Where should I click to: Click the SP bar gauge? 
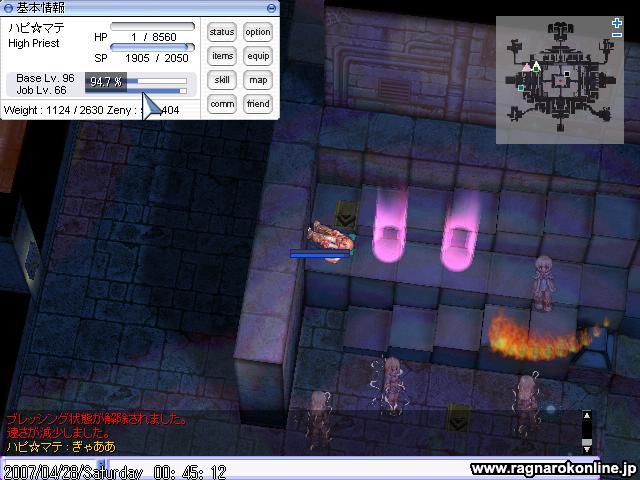point(152,47)
